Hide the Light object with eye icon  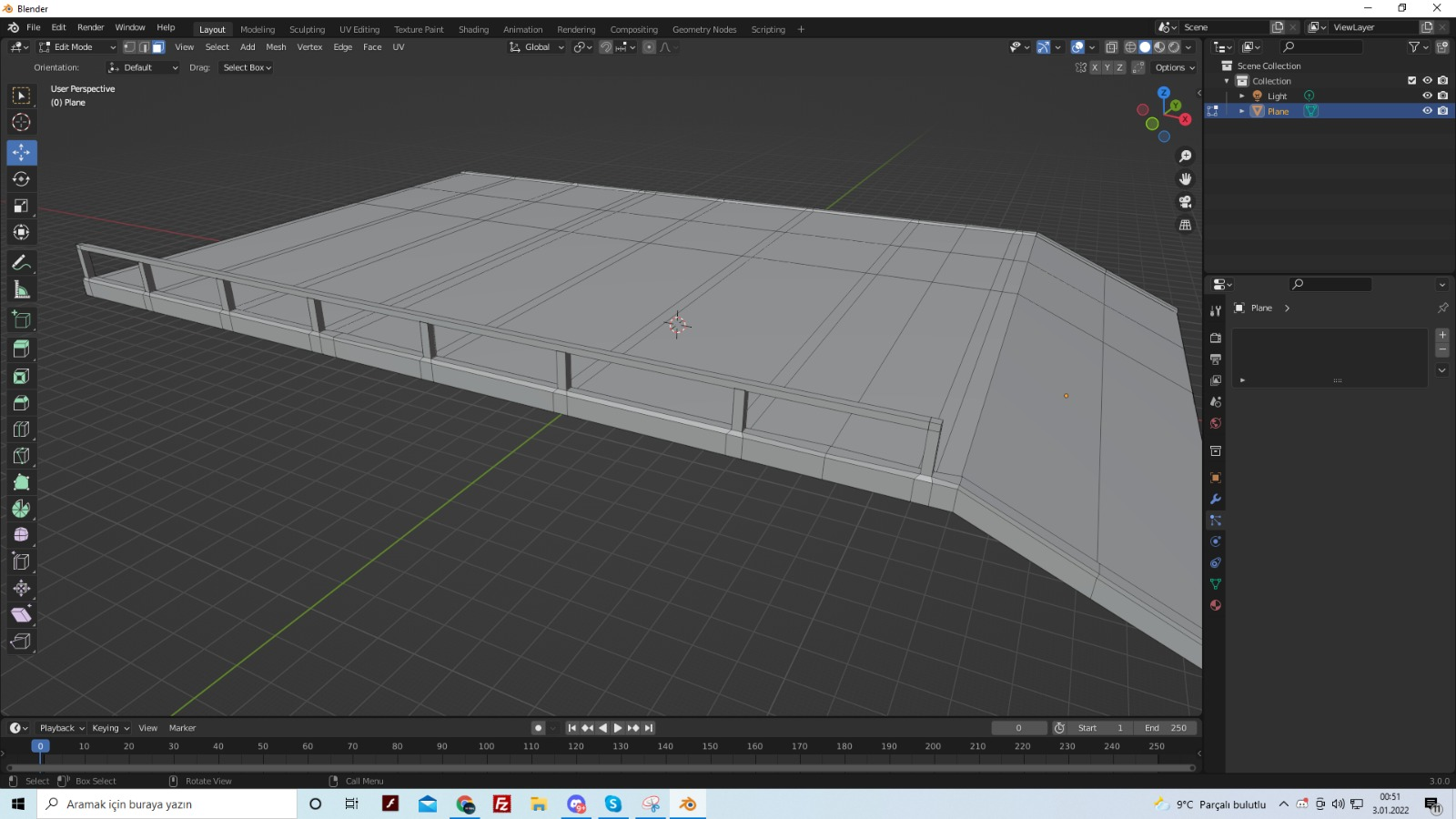(x=1427, y=96)
